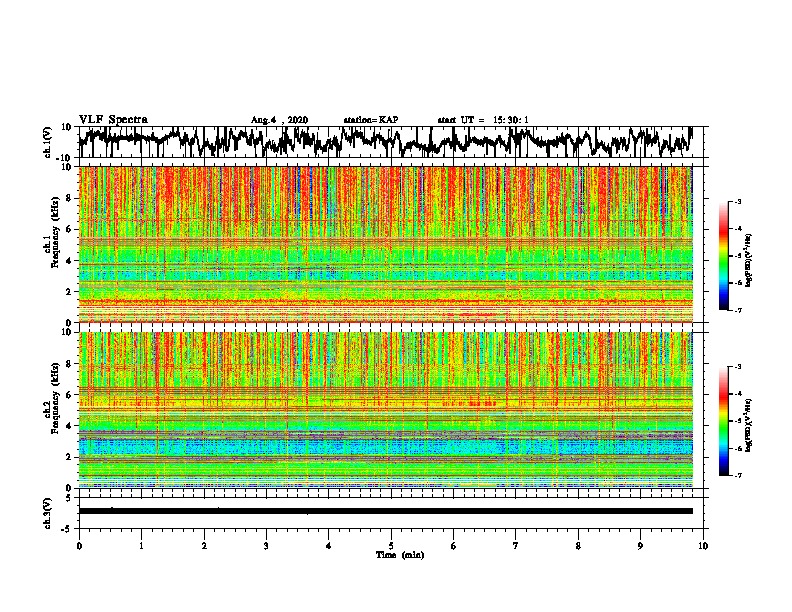
Task: Click time axis tick label "1"
Action: point(141,546)
